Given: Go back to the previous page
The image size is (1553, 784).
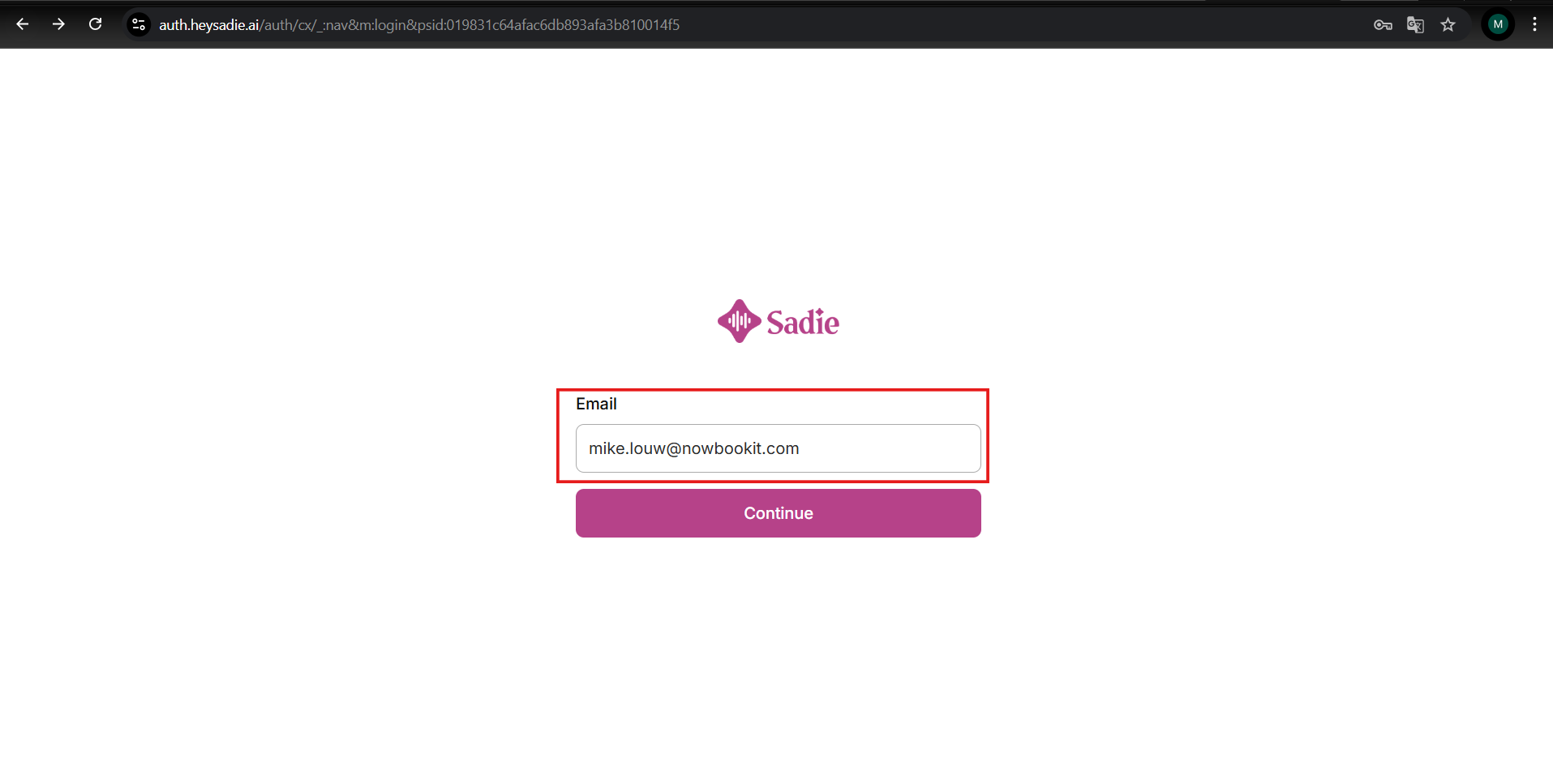Looking at the screenshot, I should (x=23, y=24).
